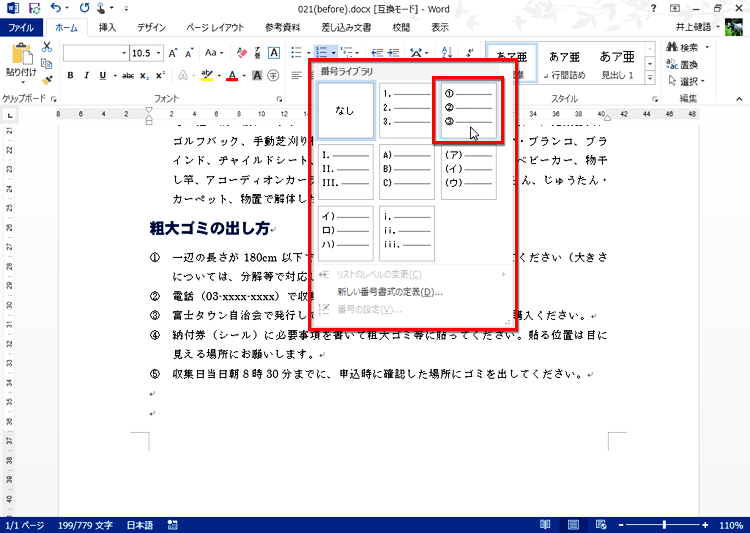The width and height of the screenshot is (750, 533).
Task: Open font color dropdown arrow
Action: click(244, 76)
